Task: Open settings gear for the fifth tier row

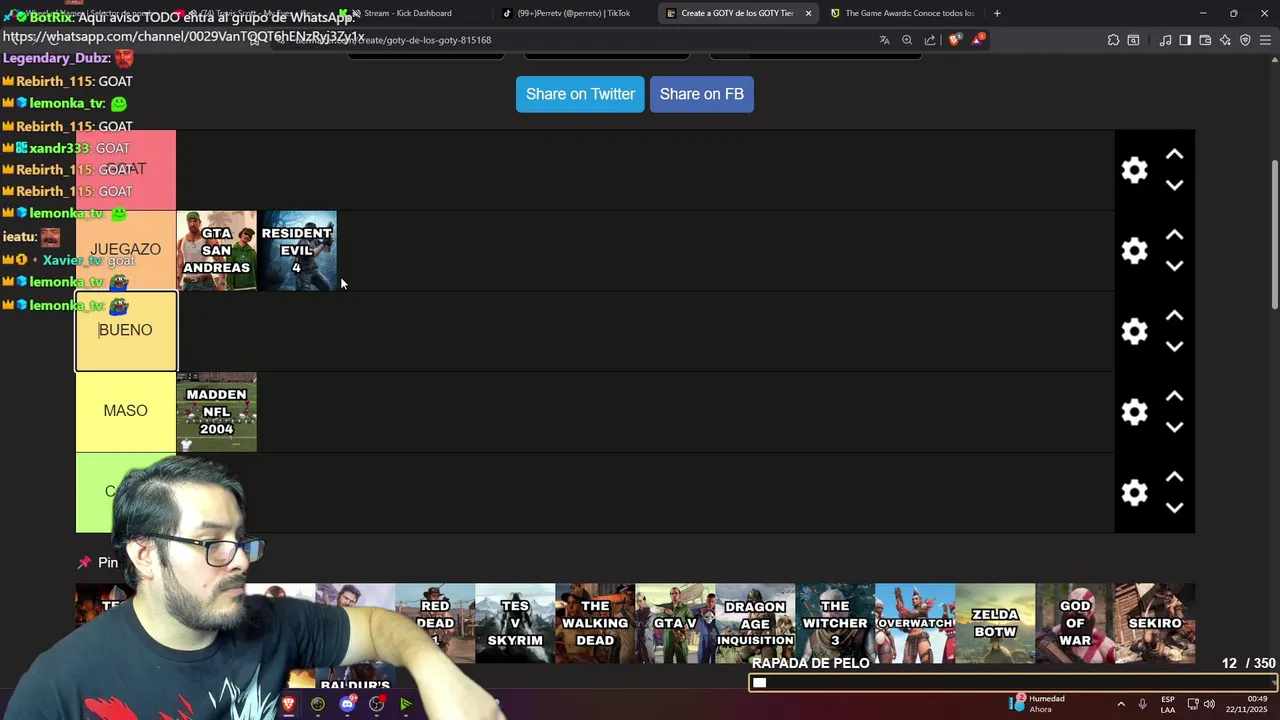Action: coord(1134,493)
